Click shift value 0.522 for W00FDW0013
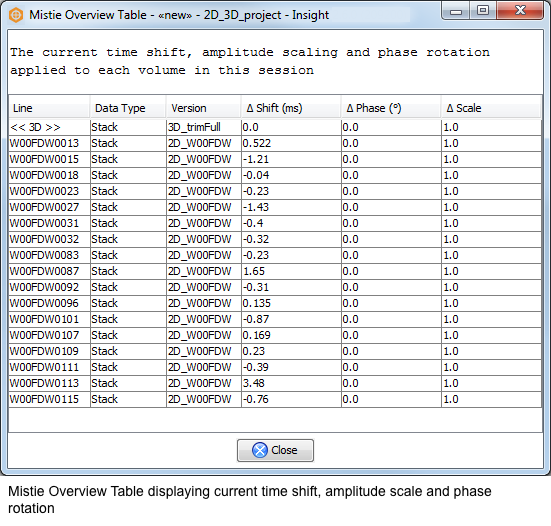Screen dimensions: 551x526 point(291,143)
